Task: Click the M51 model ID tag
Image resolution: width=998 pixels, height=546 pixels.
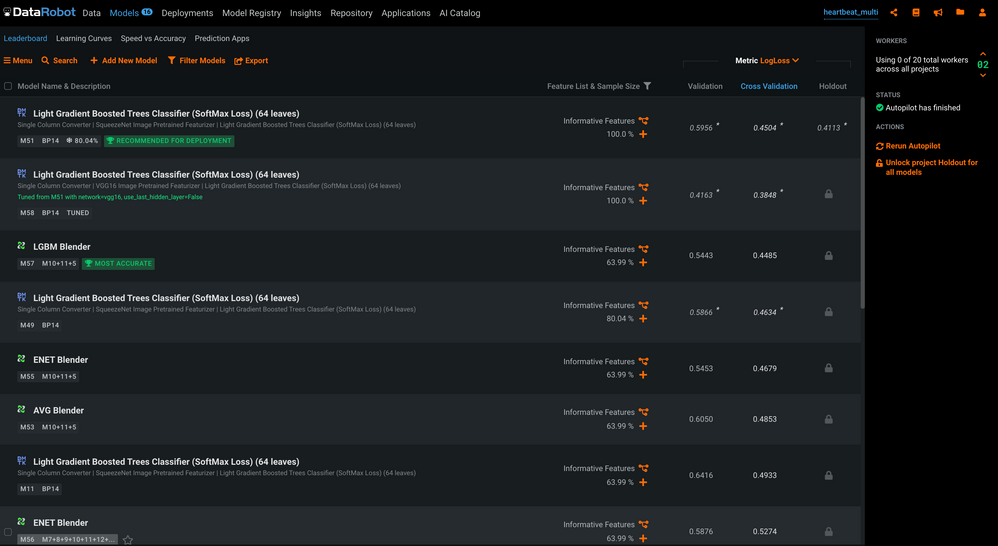Action: point(27,141)
